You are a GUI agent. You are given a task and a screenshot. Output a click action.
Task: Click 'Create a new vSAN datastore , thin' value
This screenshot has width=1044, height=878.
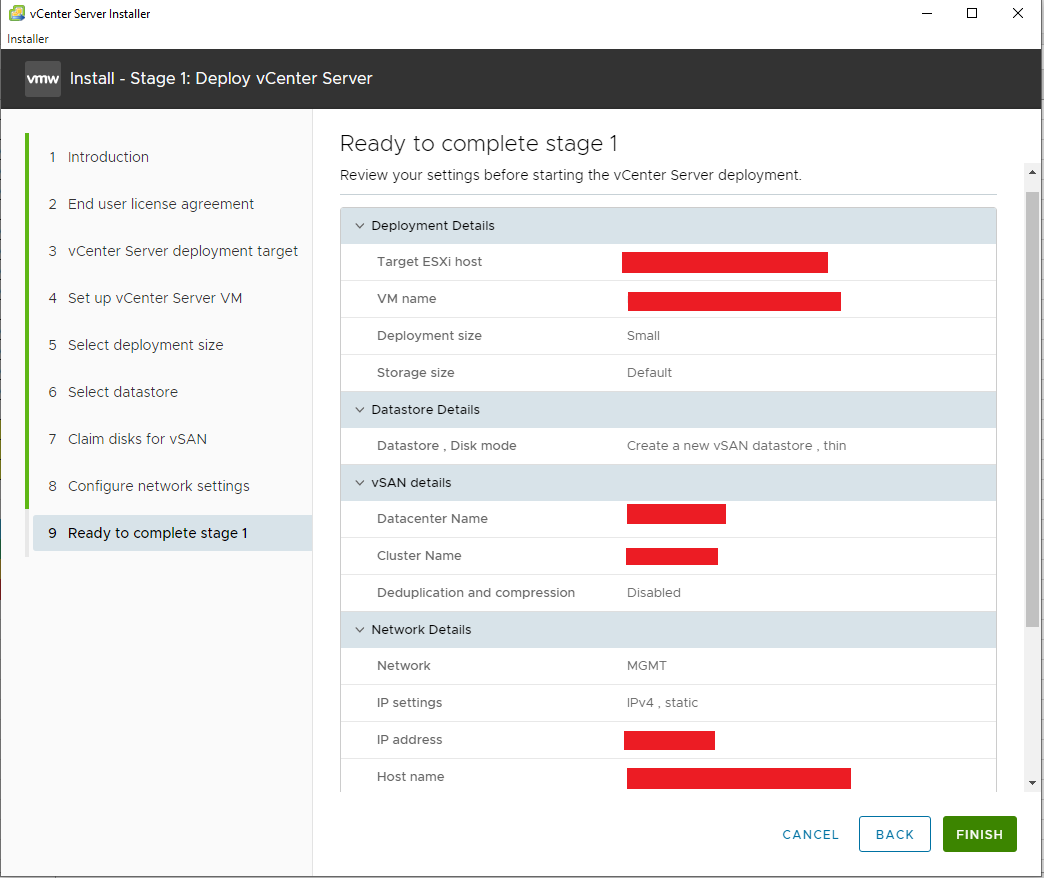736,446
